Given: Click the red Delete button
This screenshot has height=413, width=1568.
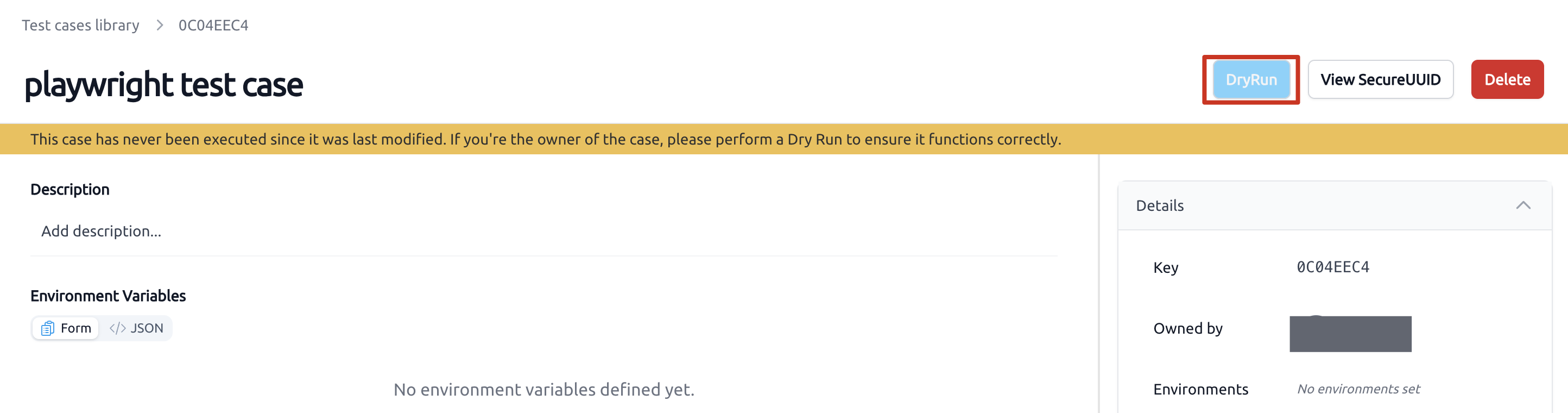Looking at the screenshot, I should [1507, 79].
